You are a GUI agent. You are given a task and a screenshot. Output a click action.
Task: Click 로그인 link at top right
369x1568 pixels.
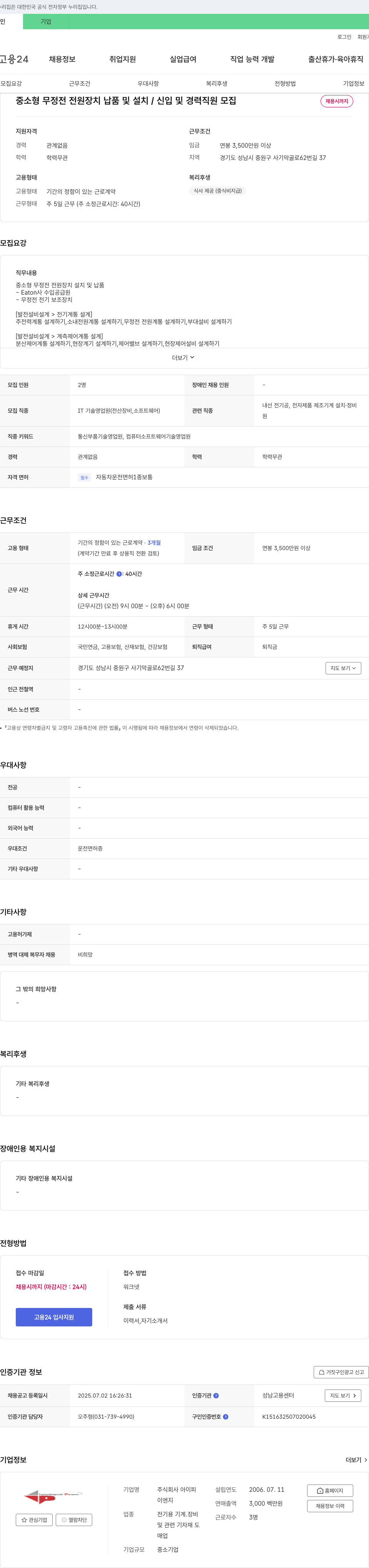(x=344, y=37)
